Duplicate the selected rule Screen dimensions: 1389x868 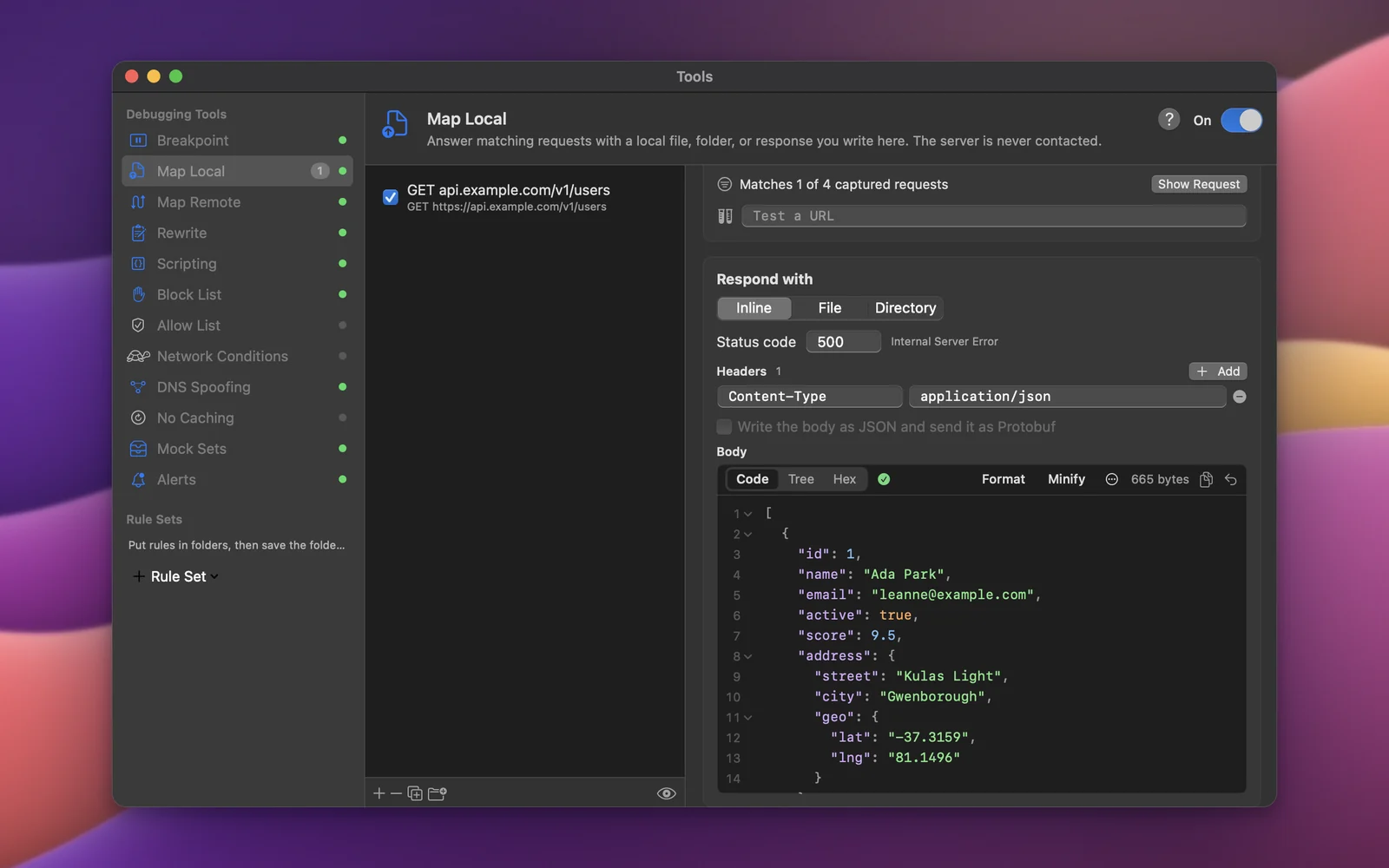coord(415,793)
